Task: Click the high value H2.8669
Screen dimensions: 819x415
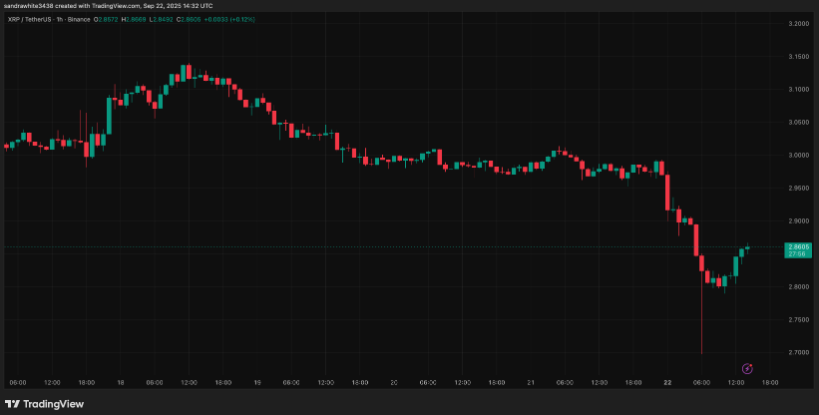Action: click(x=133, y=19)
